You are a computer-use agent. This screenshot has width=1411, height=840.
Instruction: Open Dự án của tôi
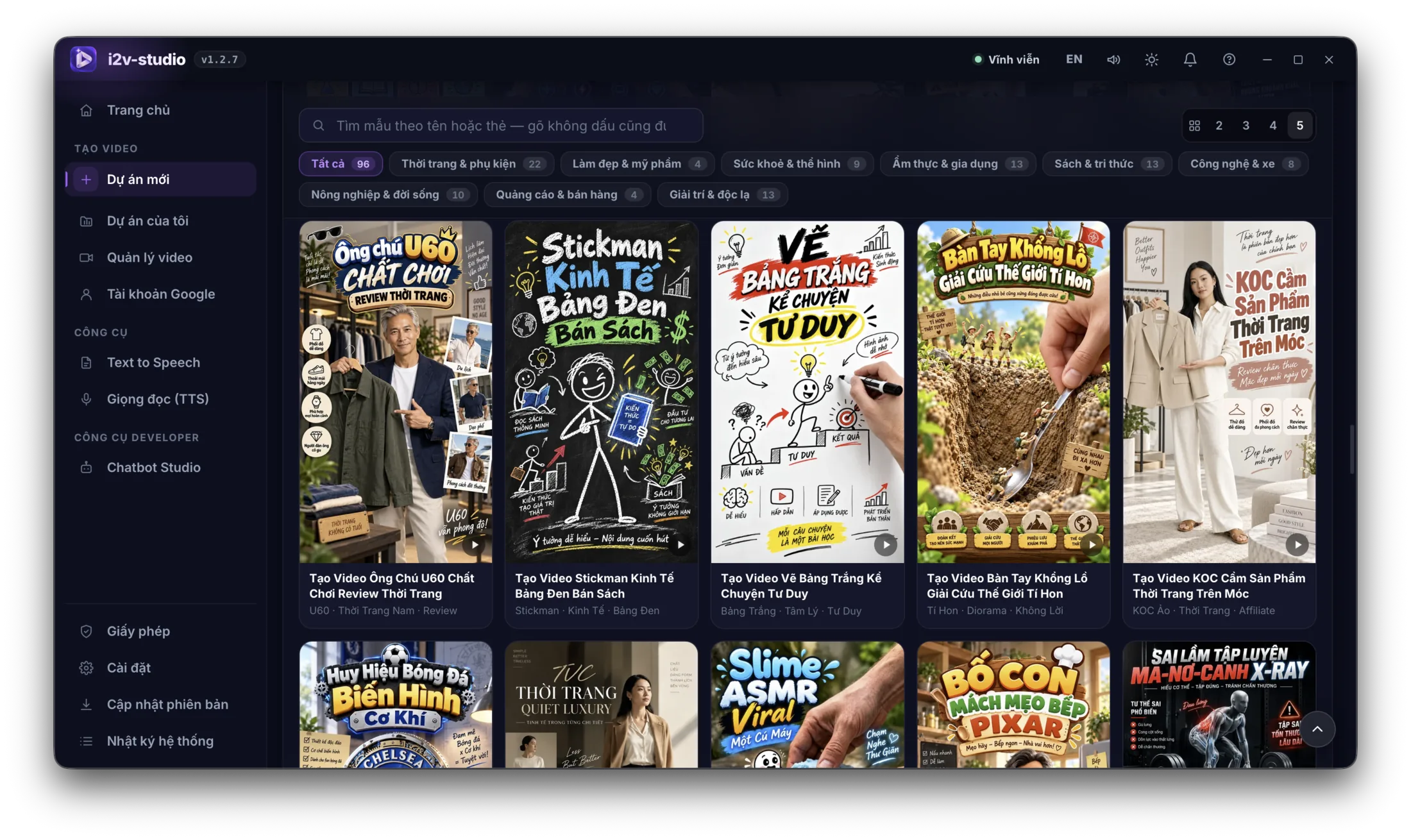[x=160, y=221]
